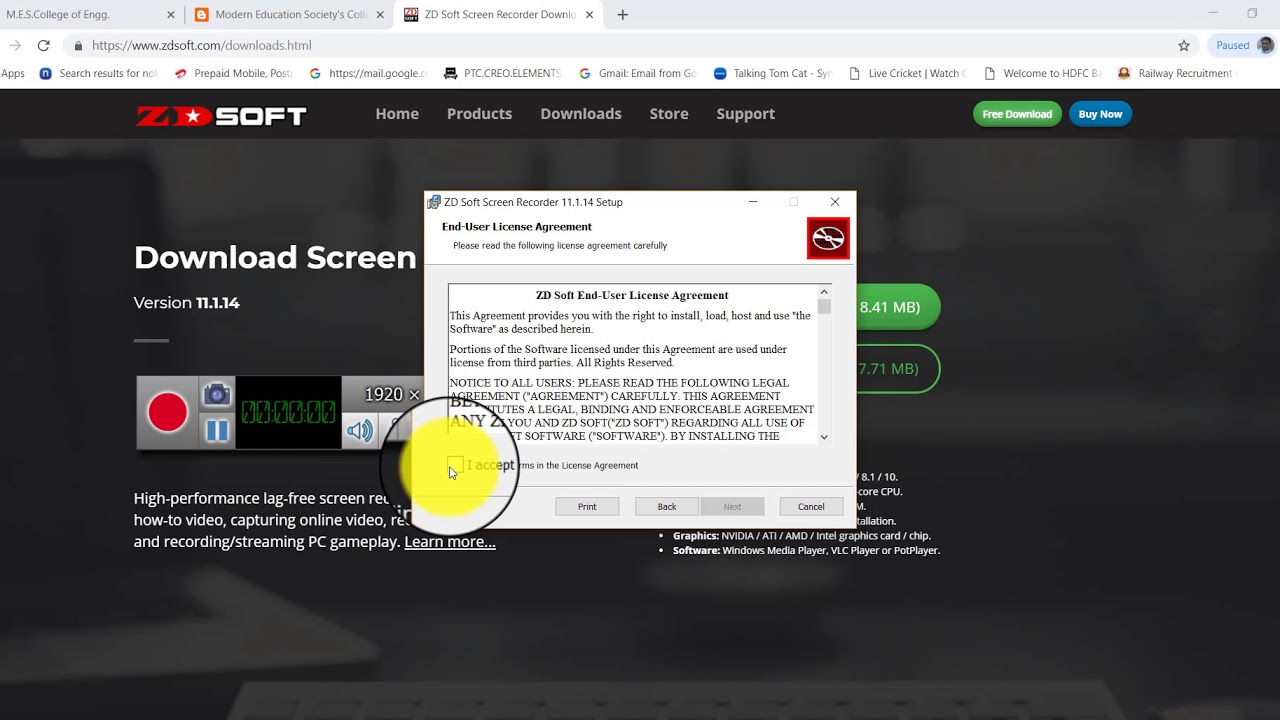The width and height of the screenshot is (1280, 720).
Task: Click the green 8.41 MB download button
Action: pos(898,307)
